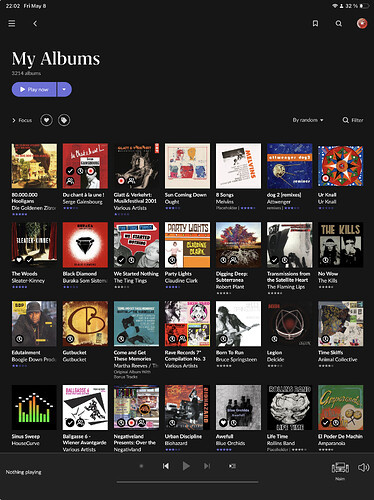Skip to next track

pos(207,466)
